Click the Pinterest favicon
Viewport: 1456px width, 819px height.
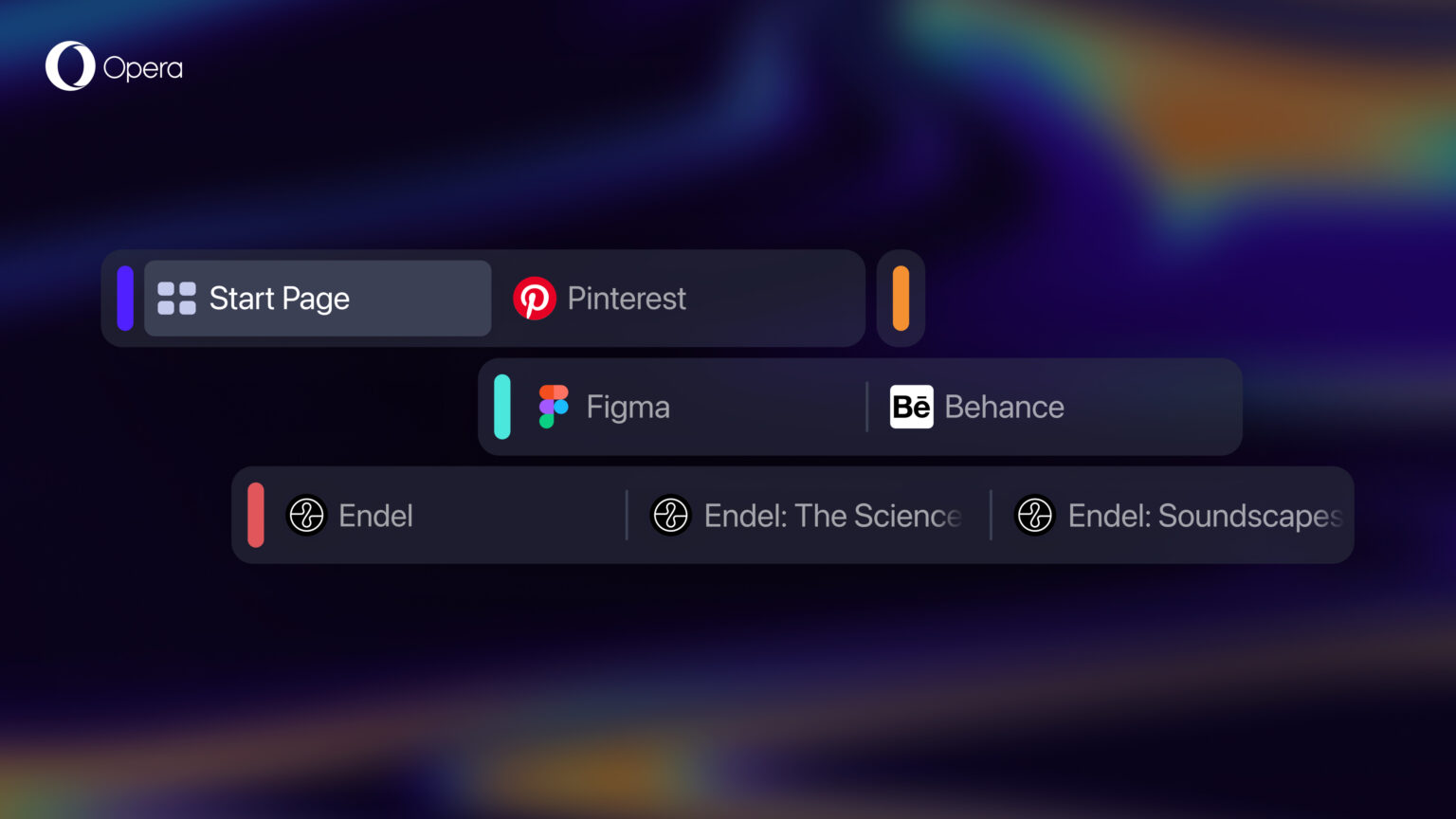click(536, 298)
